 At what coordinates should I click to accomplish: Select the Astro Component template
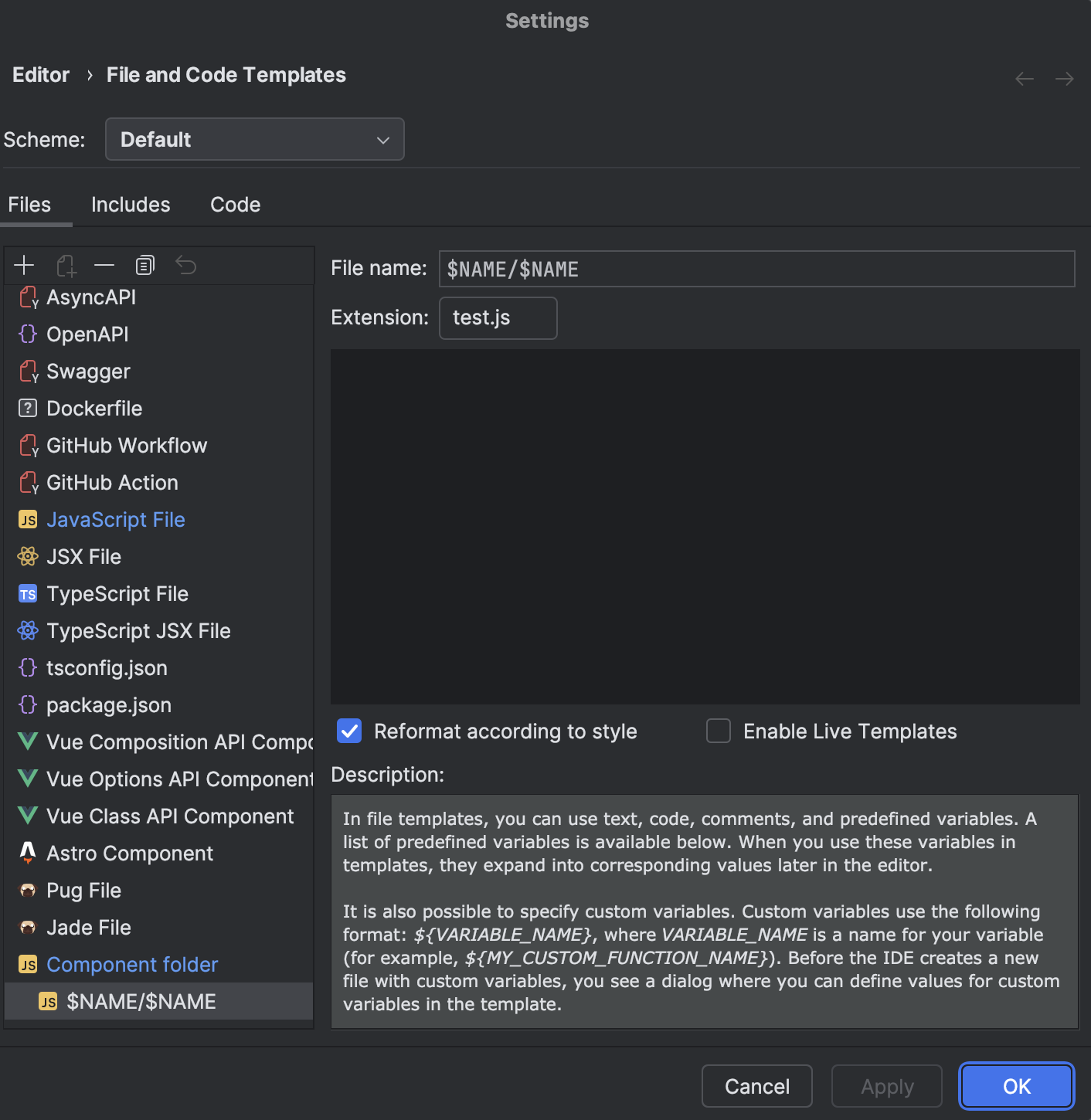click(158, 853)
